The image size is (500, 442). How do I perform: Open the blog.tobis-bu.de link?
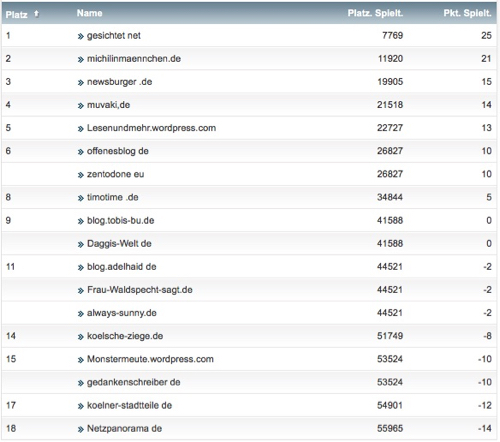point(120,221)
